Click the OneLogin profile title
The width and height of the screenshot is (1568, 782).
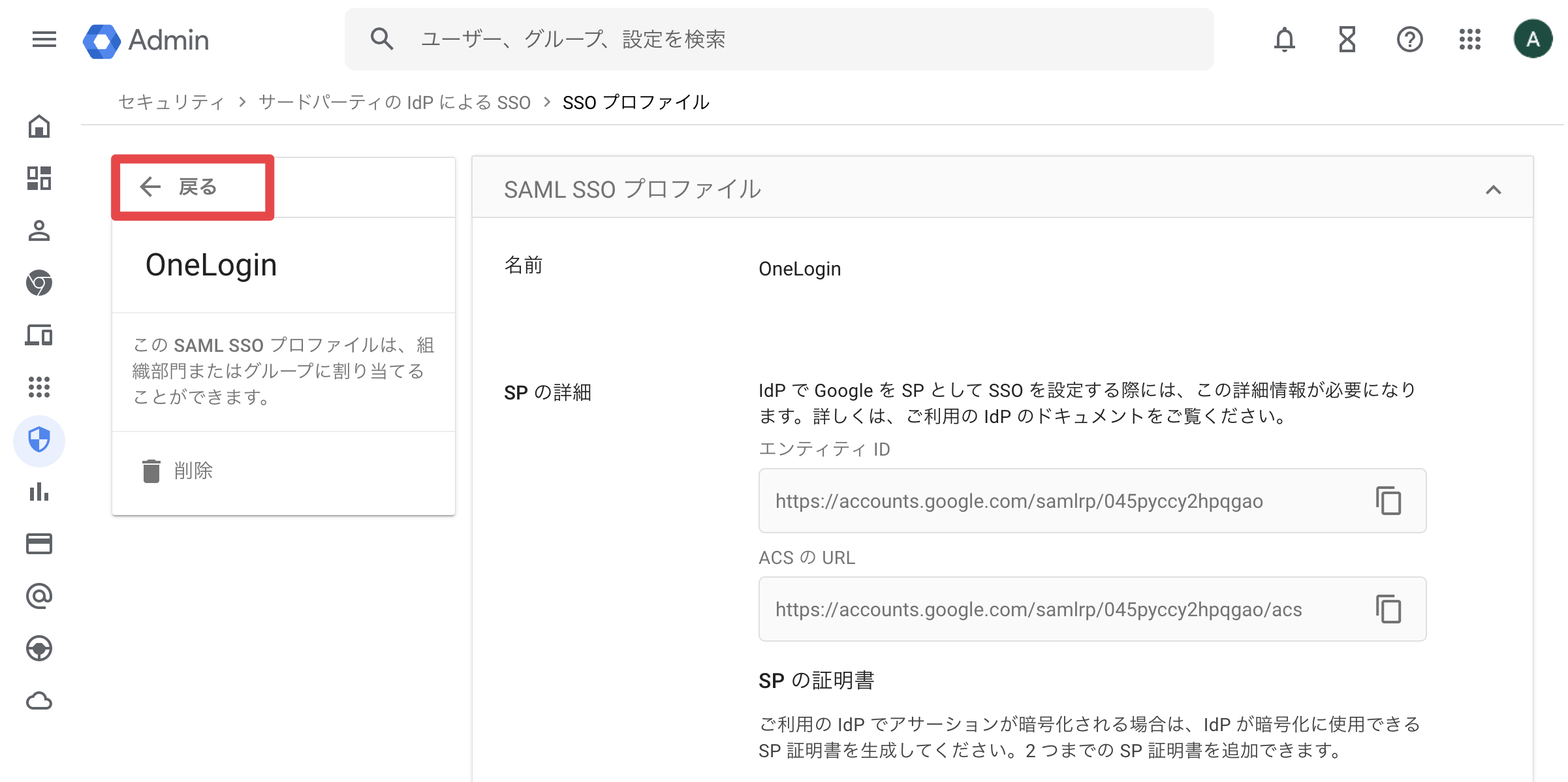point(212,265)
